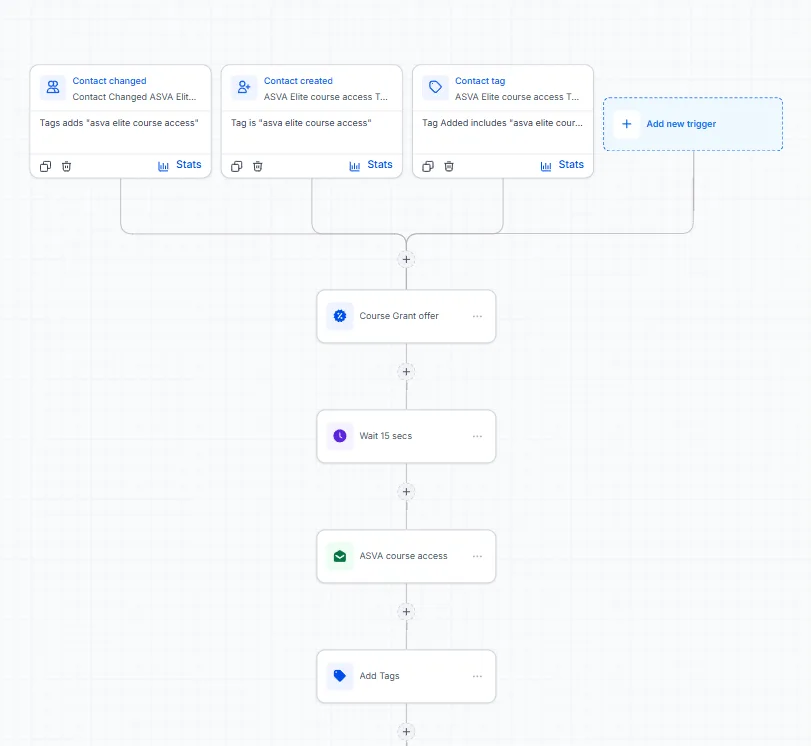
Task: Open the Course Grant offer action
Action: tap(406, 316)
